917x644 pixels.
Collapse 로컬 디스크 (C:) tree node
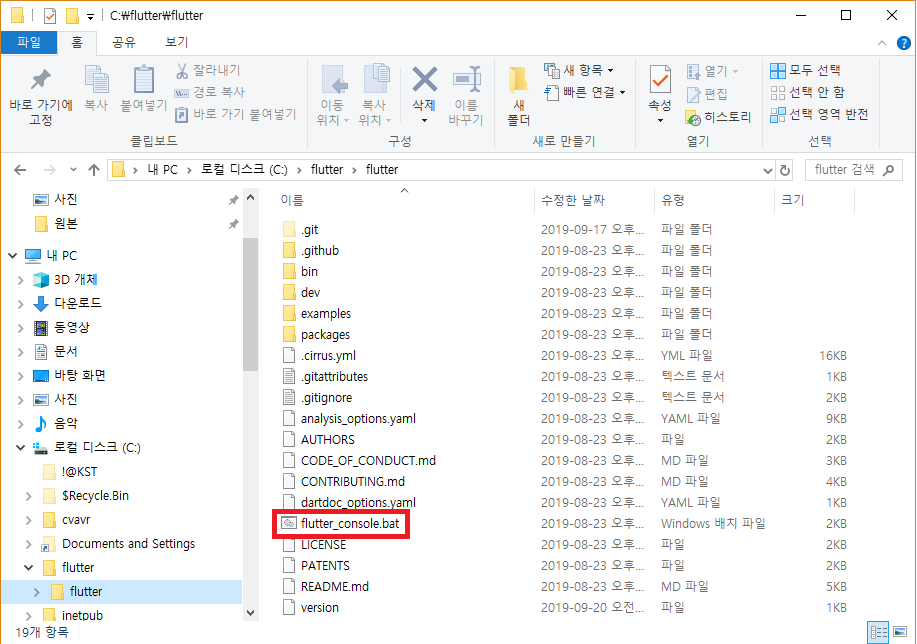[20, 447]
